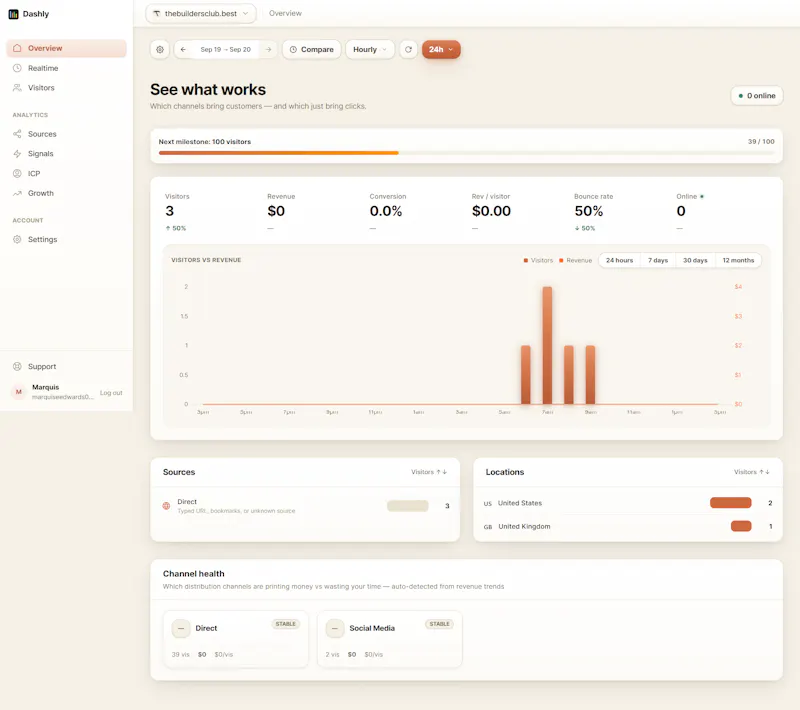Viewport: 800px width, 710px height.
Task: Click the 0 online indicator
Action: [x=757, y=95]
